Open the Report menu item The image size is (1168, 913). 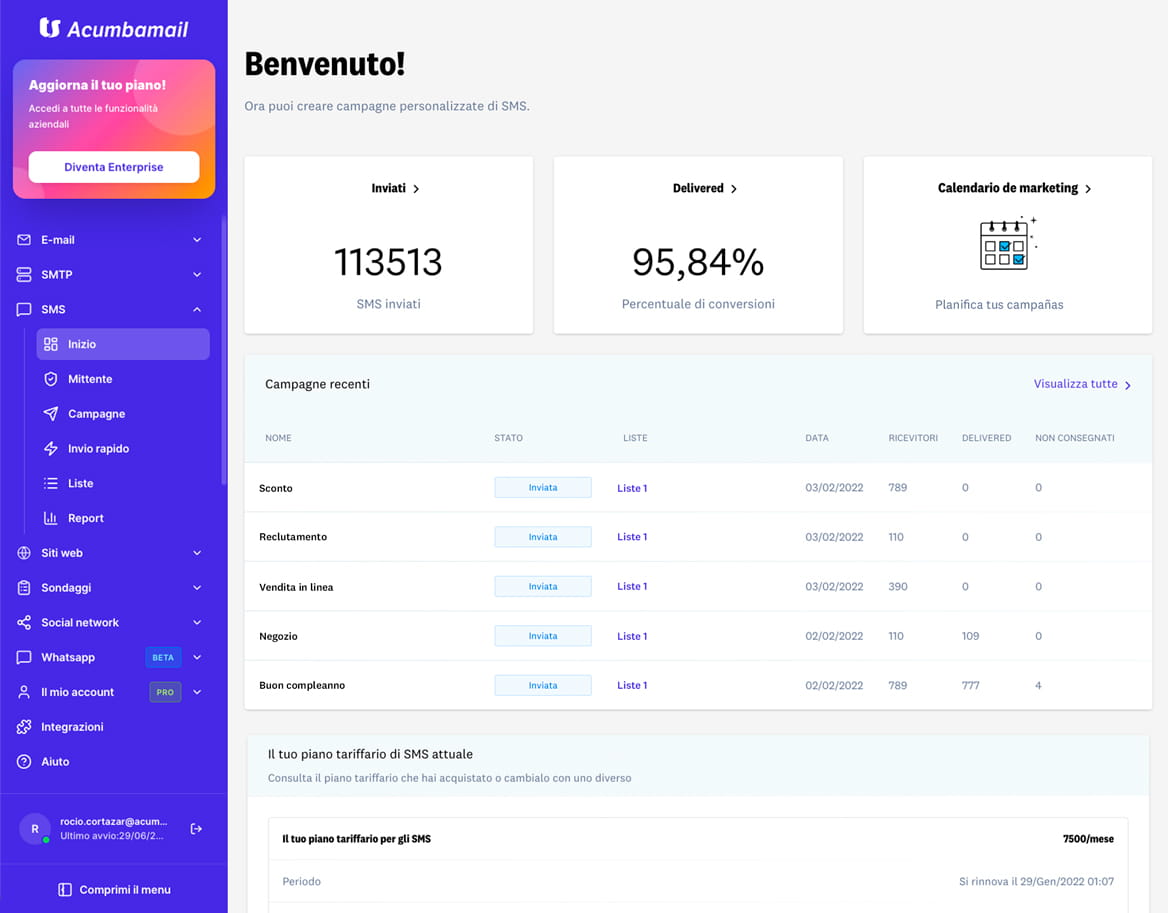coord(123,518)
